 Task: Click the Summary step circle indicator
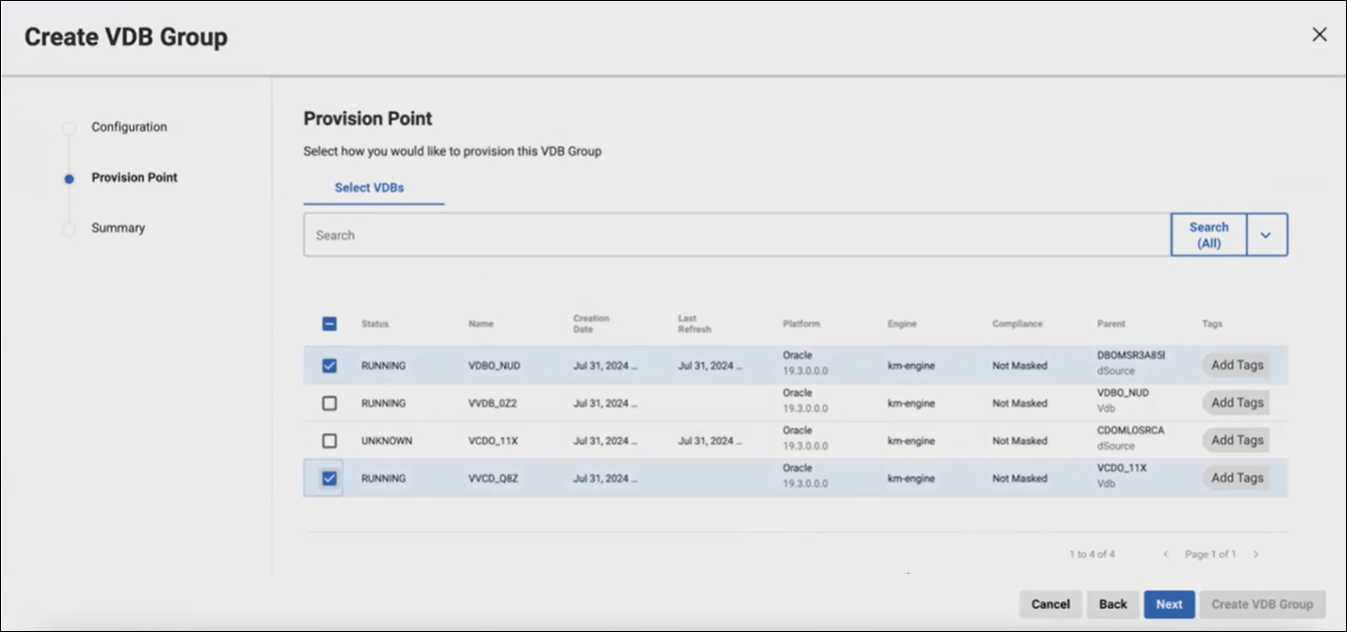click(68, 229)
